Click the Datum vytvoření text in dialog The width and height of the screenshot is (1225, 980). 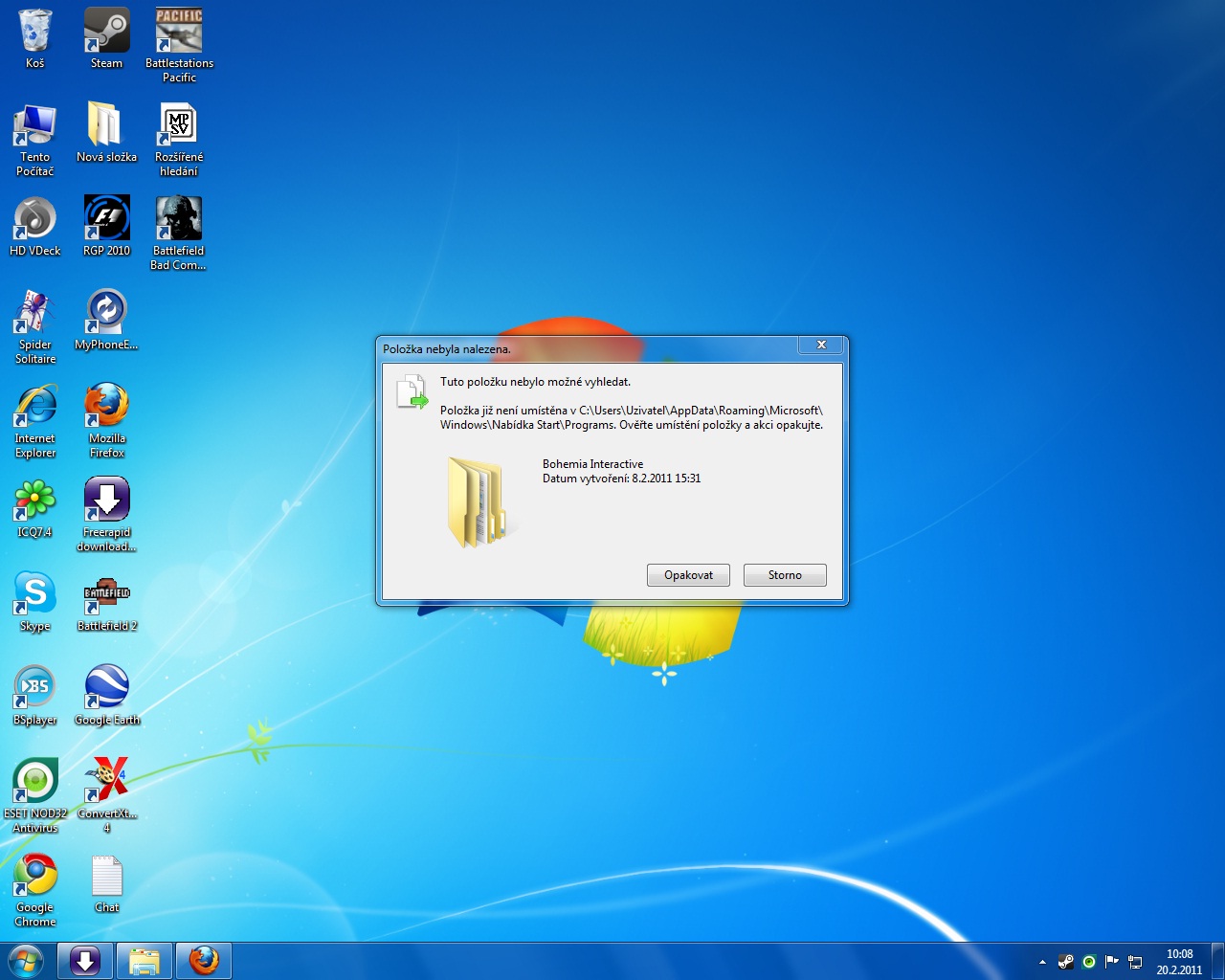coord(621,479)
